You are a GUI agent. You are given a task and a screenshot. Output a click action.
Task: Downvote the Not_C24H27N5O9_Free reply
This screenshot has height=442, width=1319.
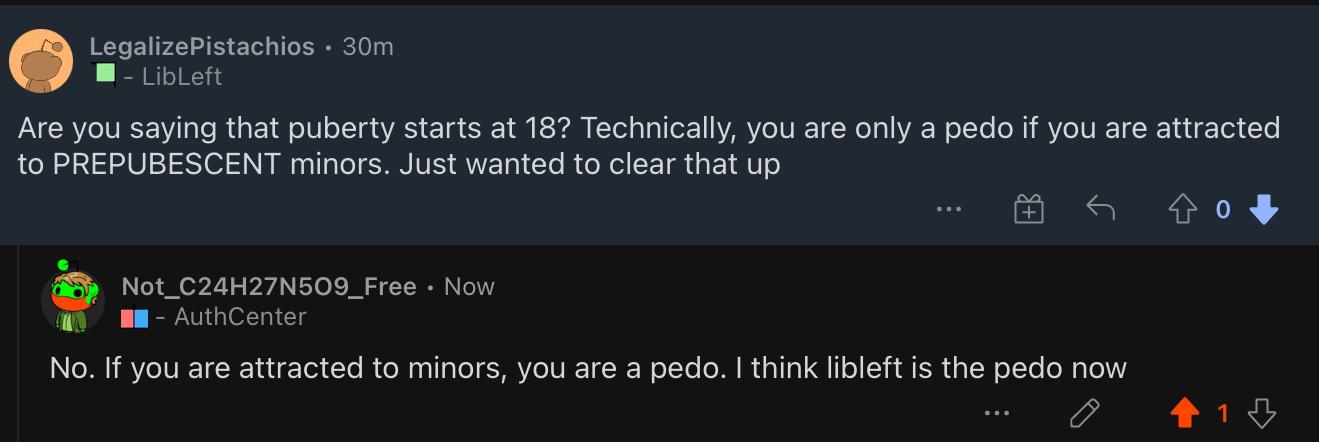click(x=1263, y=413)
